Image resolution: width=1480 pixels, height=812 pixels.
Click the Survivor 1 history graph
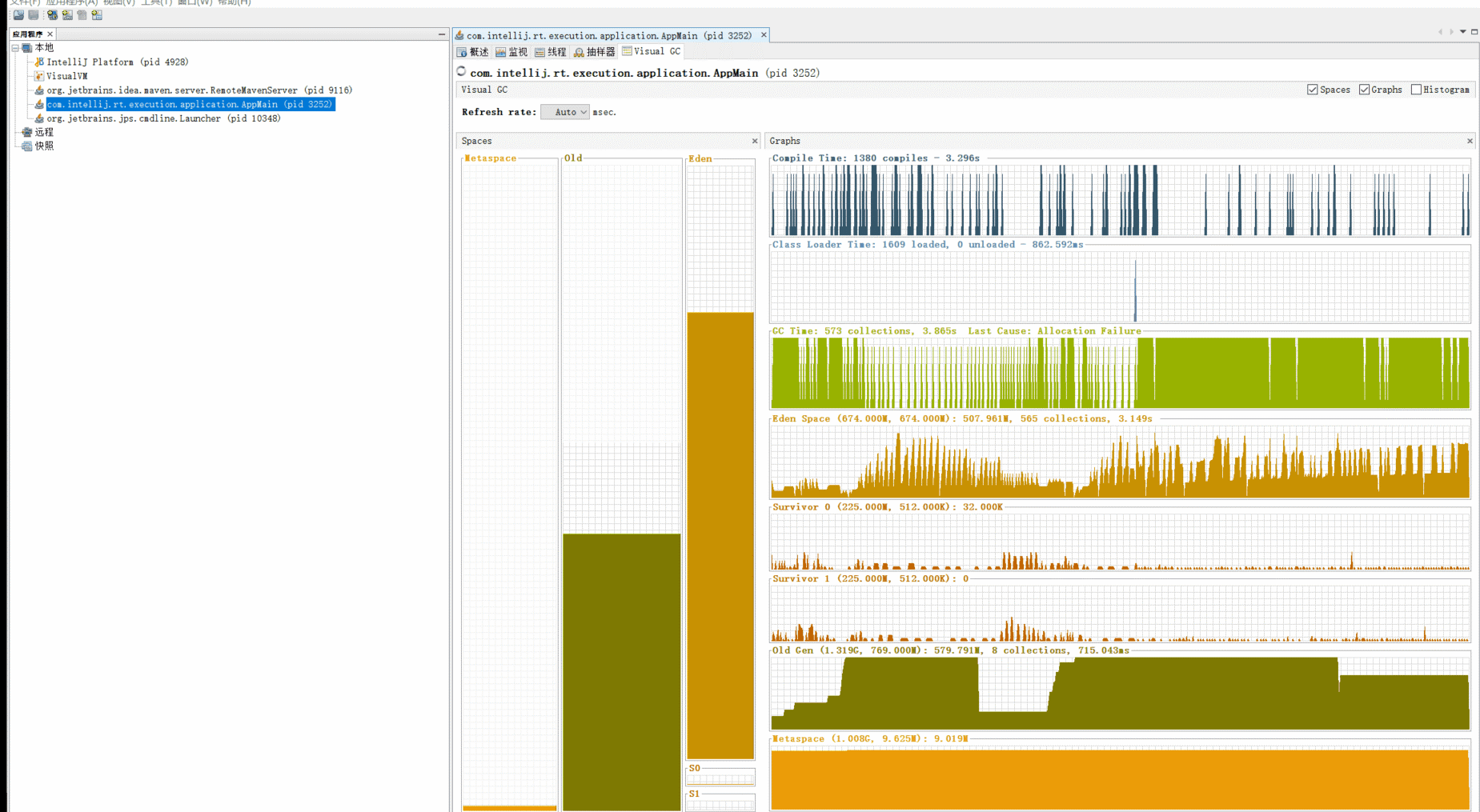tap(1120, 614)
